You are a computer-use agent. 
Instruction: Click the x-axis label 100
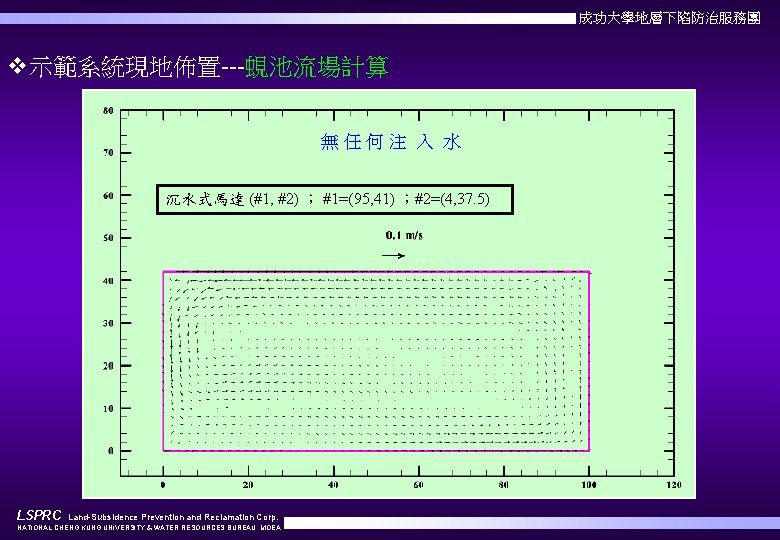(589, 485)
